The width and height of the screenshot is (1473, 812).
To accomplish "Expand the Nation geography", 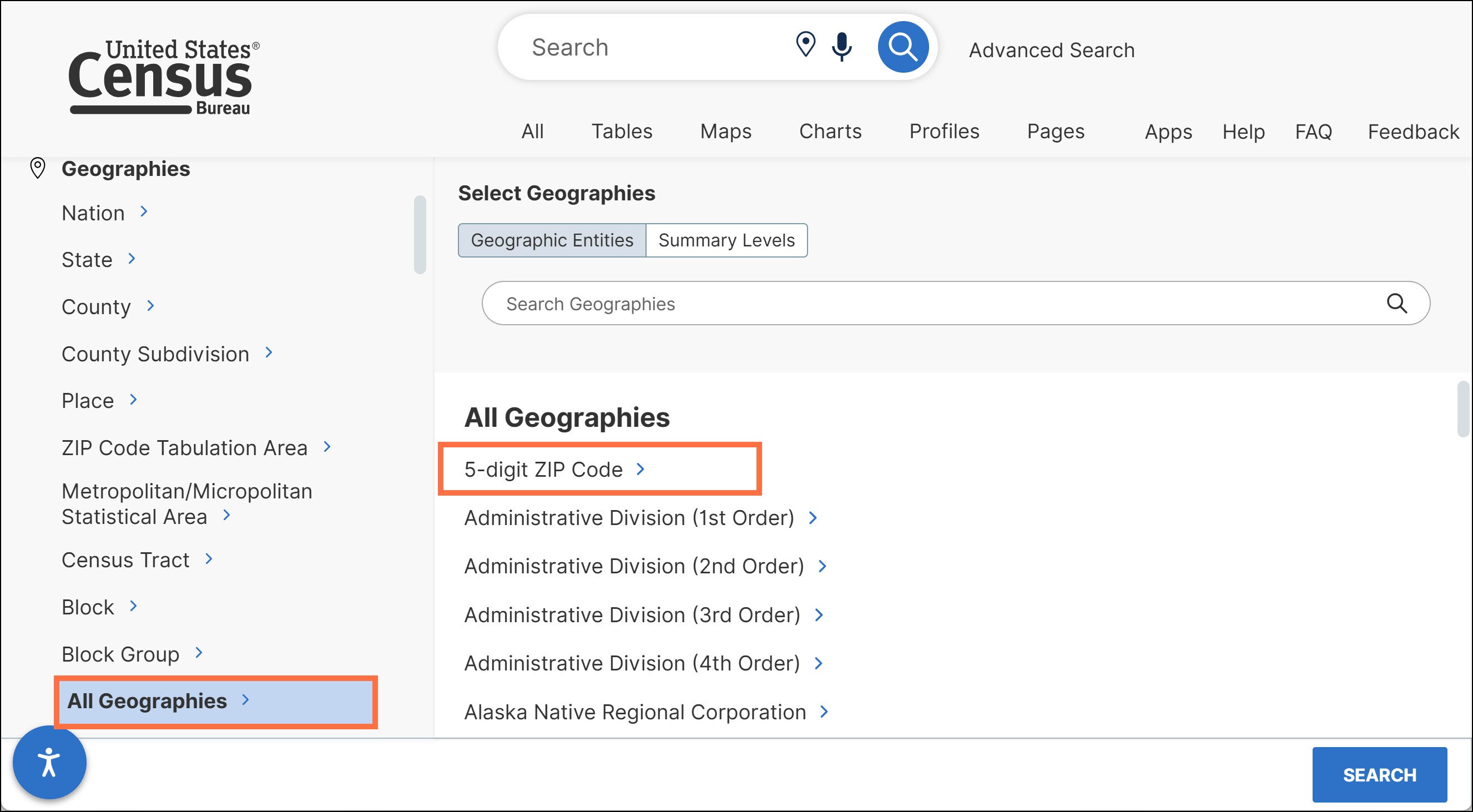I will [x=105, y=213].
